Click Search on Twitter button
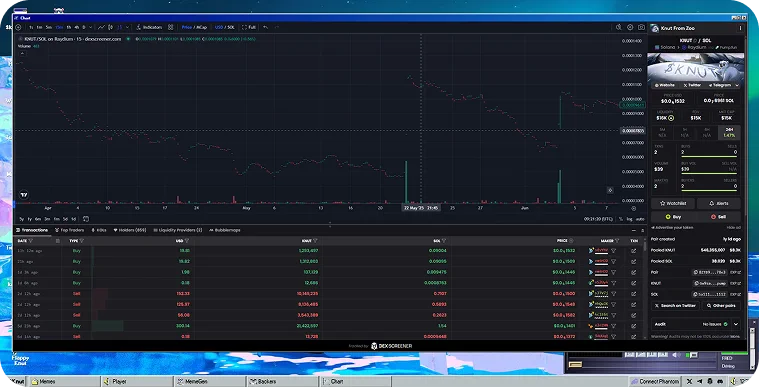Image resolution: width=759 pixels, height=387 pixels. (675, 306)
